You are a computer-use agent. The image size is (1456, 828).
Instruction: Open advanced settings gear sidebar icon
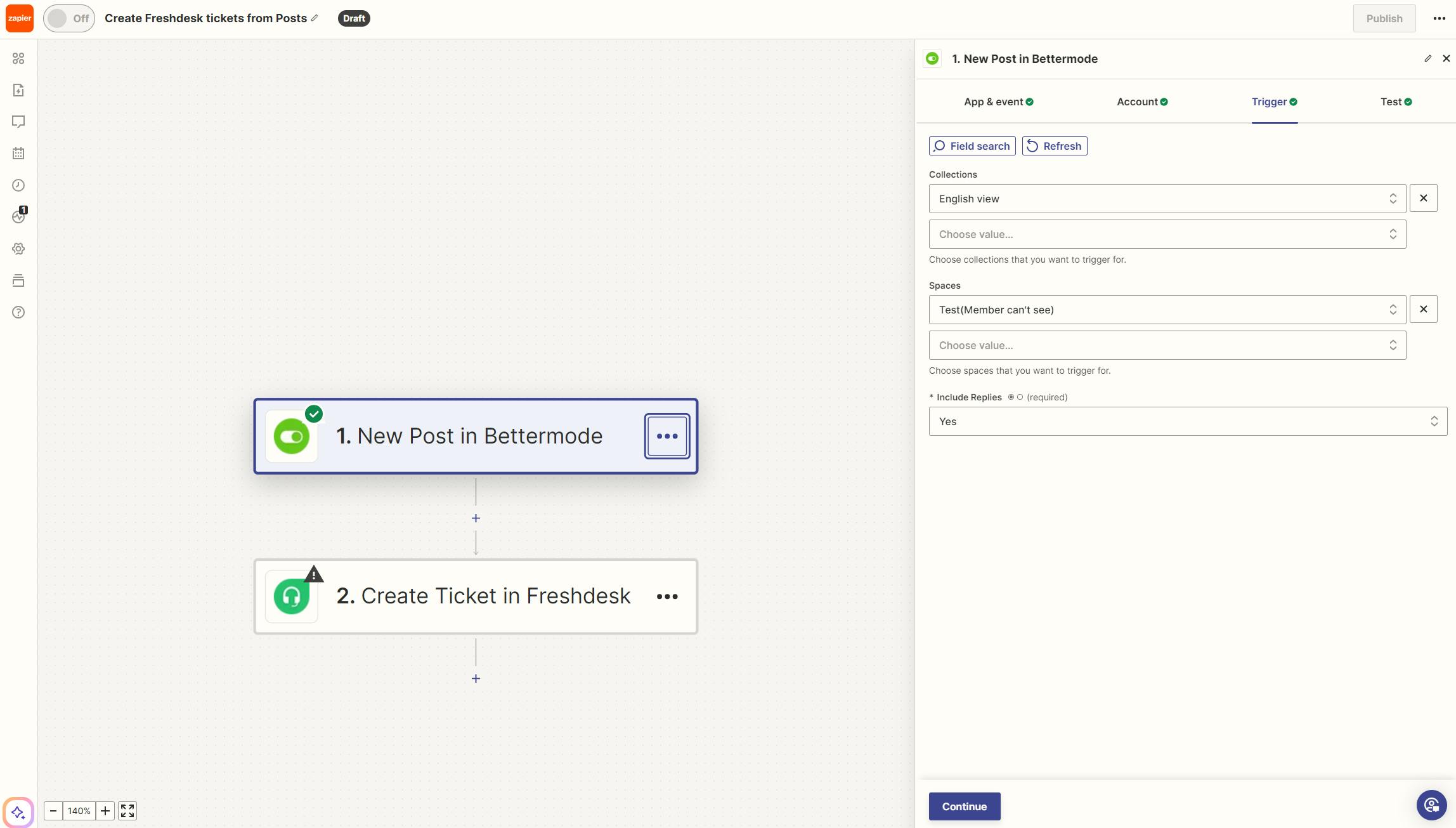[18, 249]
